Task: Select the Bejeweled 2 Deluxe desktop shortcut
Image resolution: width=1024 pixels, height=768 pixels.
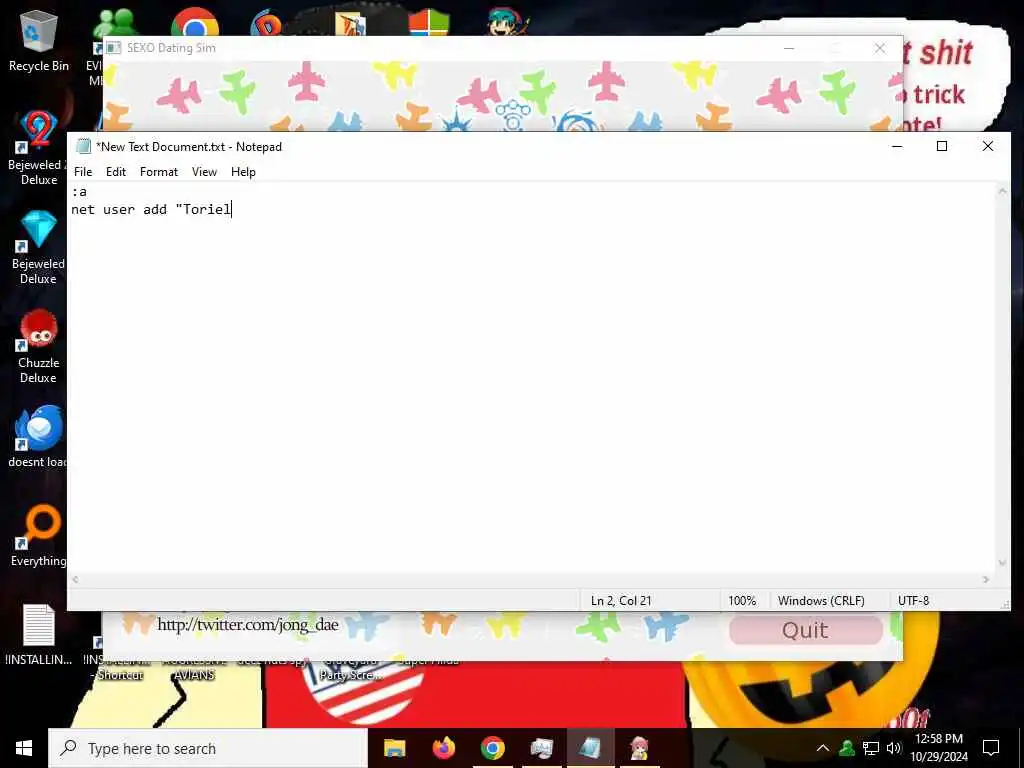Action: pos(37,147)
